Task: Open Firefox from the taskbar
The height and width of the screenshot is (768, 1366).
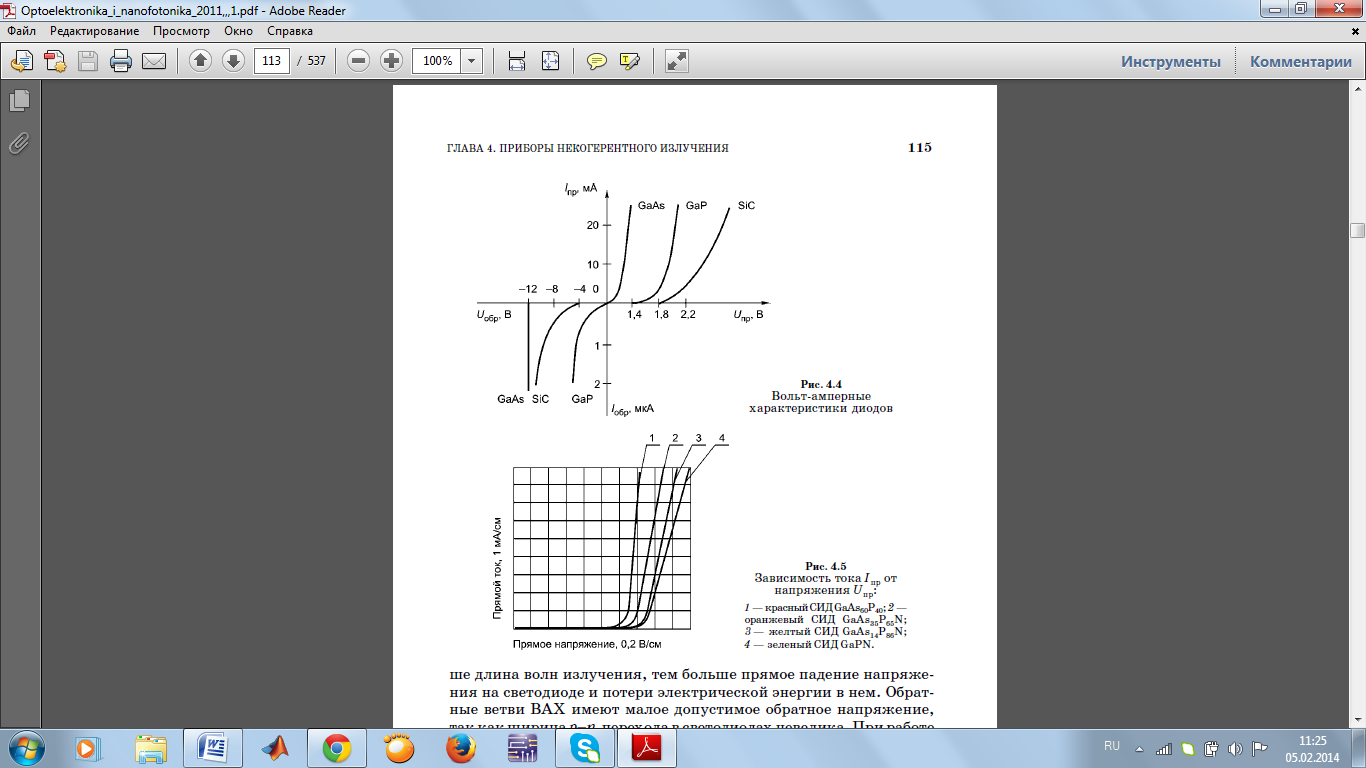Action: pos(461,747)
